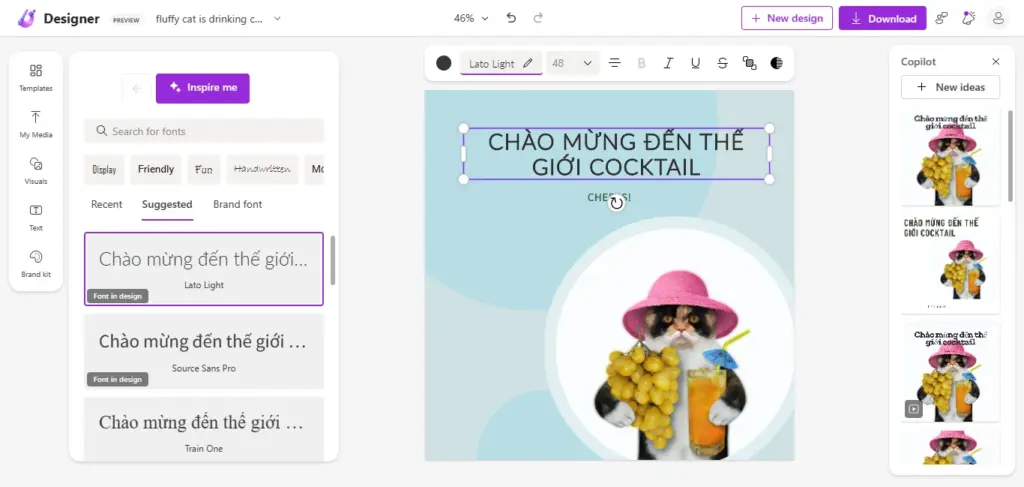The height and width of the screenshot is (487, 1024).
Task: Click the Undo arrow icon
Action: 512,18
